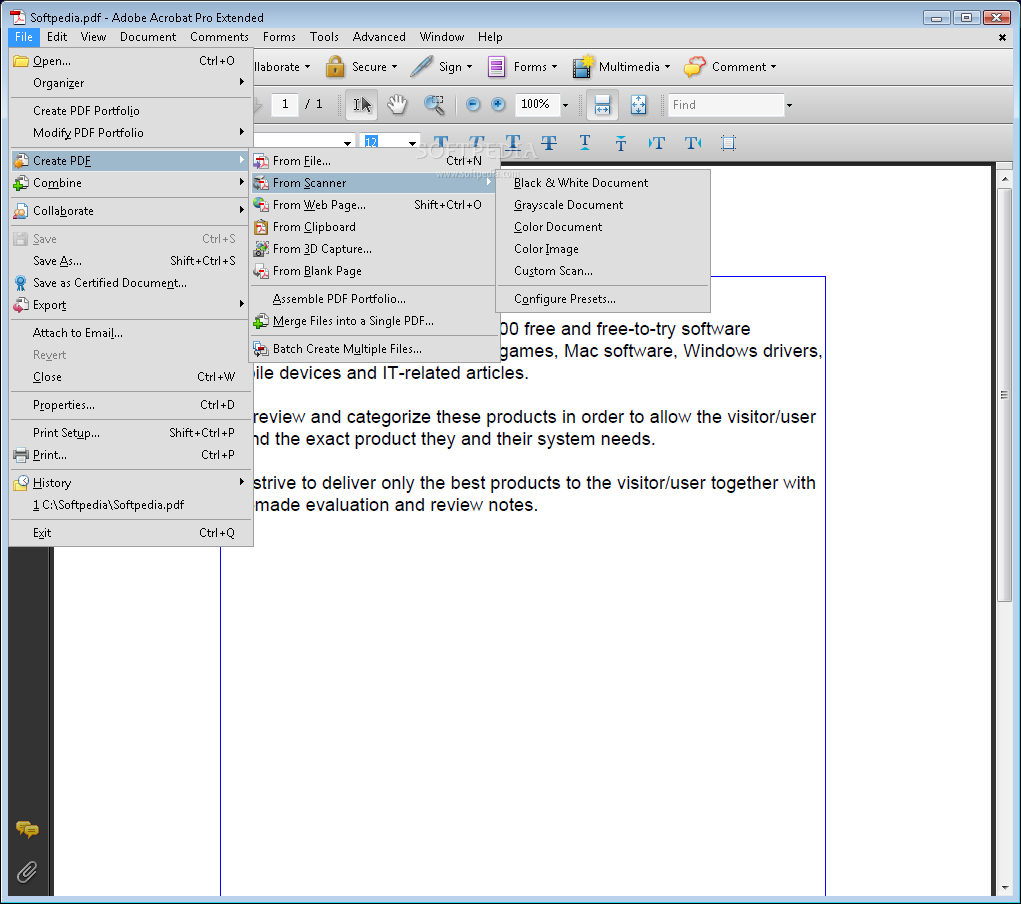Close the document with the X button
Viewport: 1021px width, 904px height.
(x=1002, y=38)
